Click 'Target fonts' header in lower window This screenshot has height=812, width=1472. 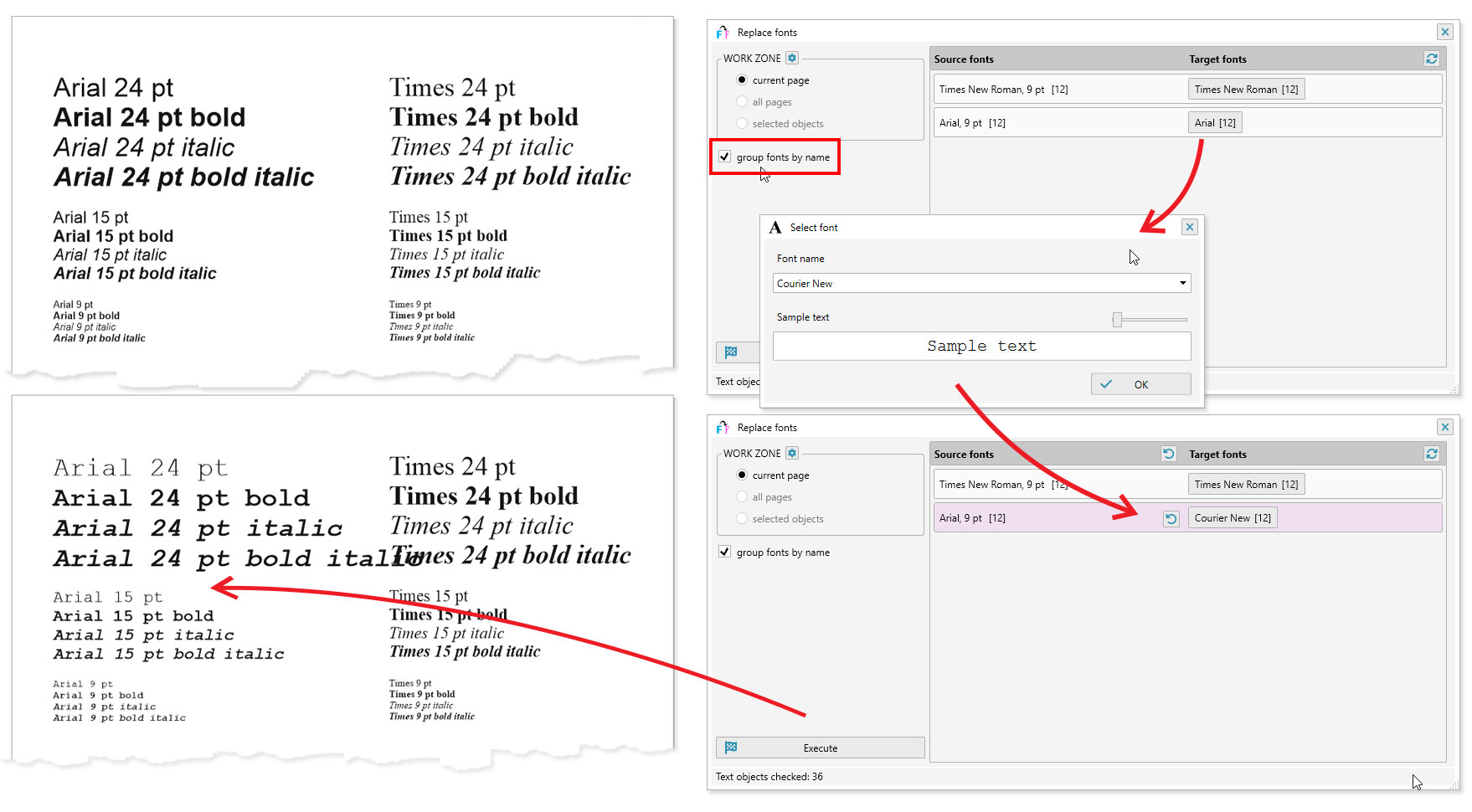point(1217,455)
